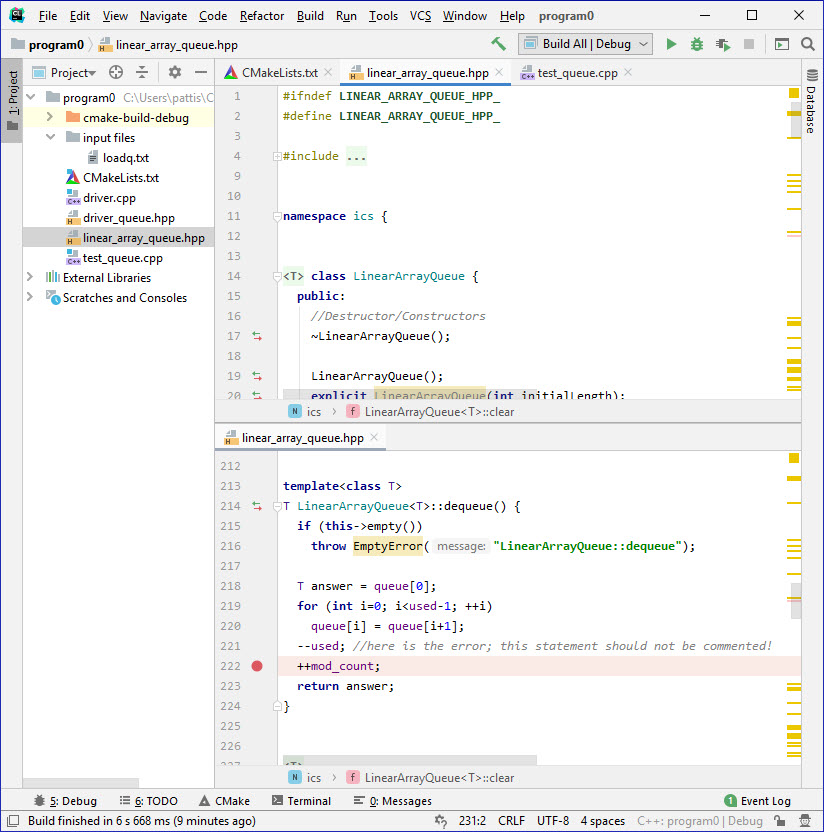The image size is (824, 832).
Task: Open Search Everywhere magnifier icon
Action: coord(807,44)
